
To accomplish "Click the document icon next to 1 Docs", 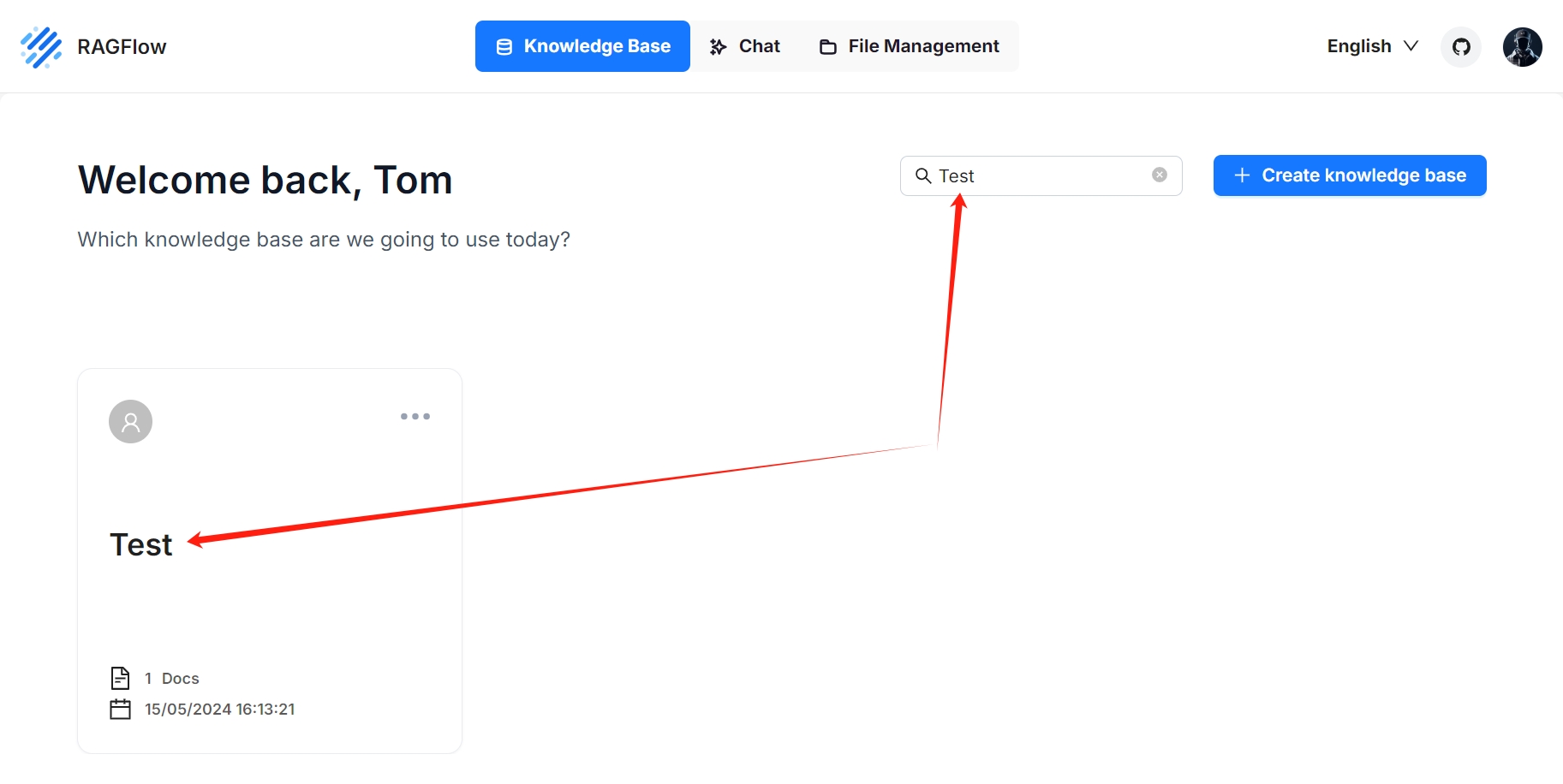I will 121,678.
